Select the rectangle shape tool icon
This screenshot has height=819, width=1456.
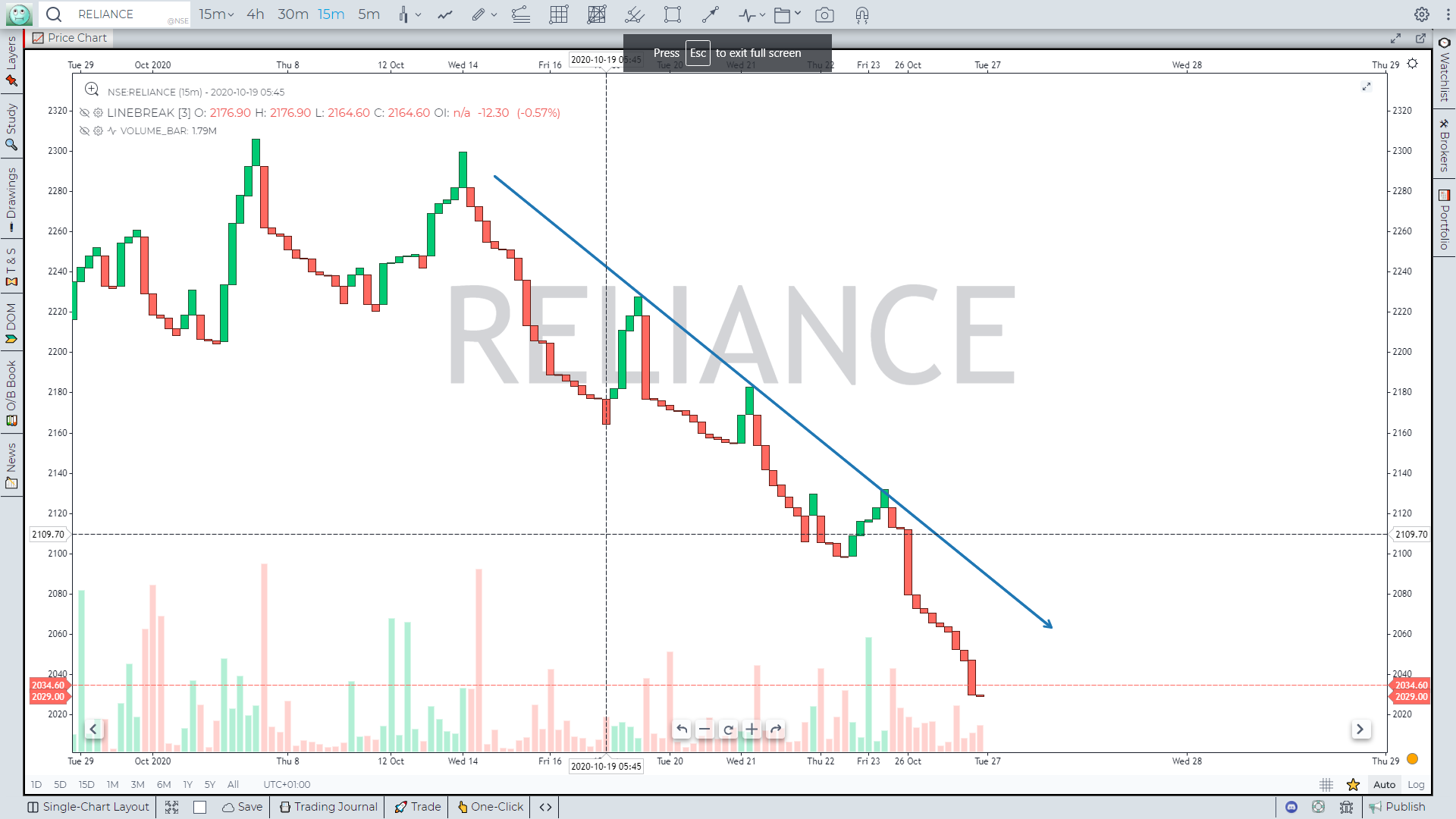tap(673, 14)
